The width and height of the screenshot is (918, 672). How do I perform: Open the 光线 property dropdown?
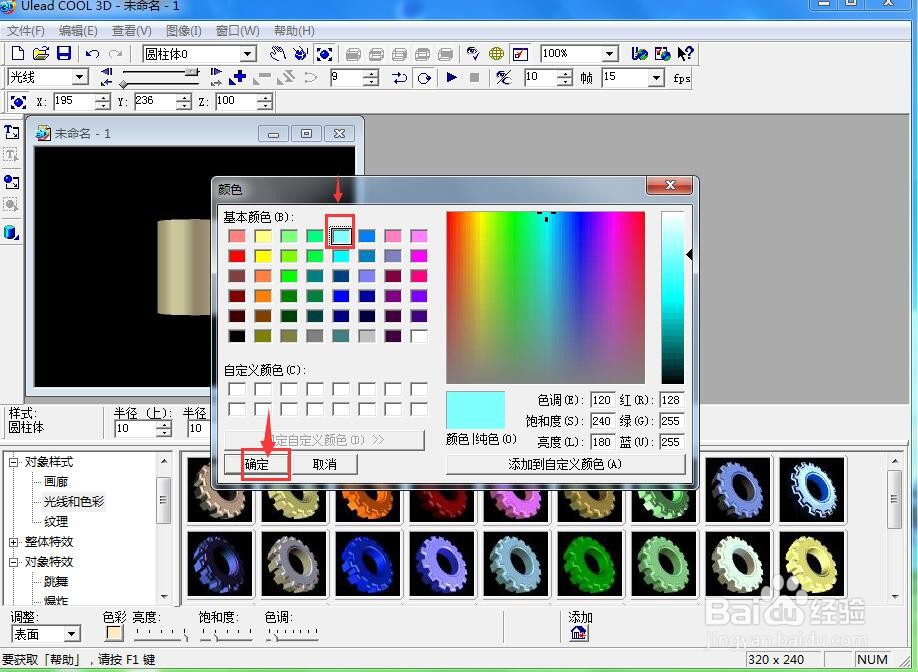point(80,77)
